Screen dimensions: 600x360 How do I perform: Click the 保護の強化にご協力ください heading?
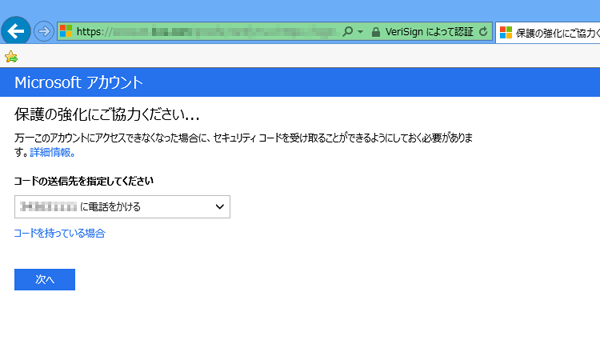(x=107, y=114)
